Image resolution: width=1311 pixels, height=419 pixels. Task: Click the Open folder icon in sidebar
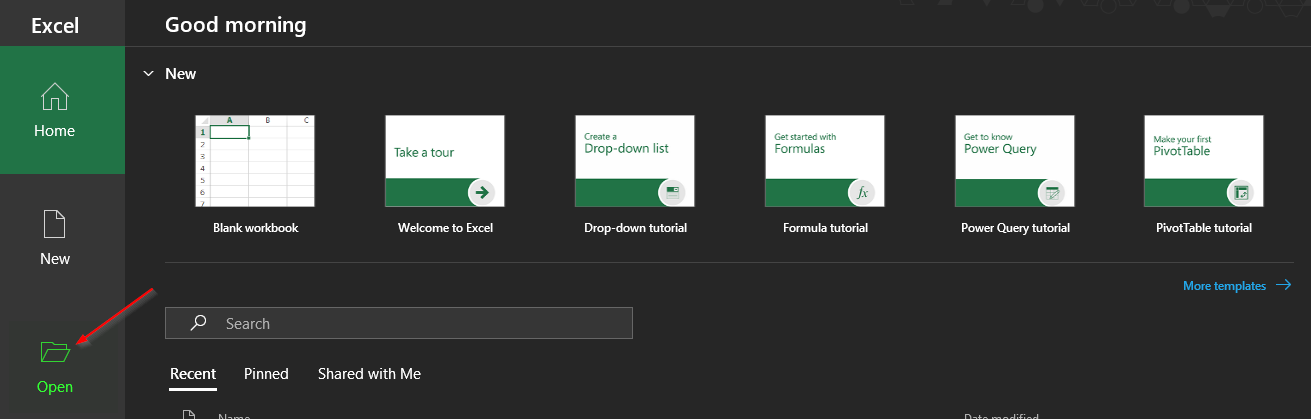point(55,352)
